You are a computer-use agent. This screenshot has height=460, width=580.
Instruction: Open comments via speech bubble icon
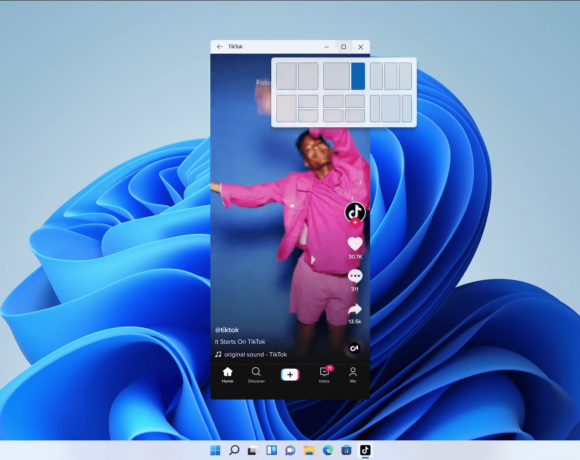tap(355, 276)
